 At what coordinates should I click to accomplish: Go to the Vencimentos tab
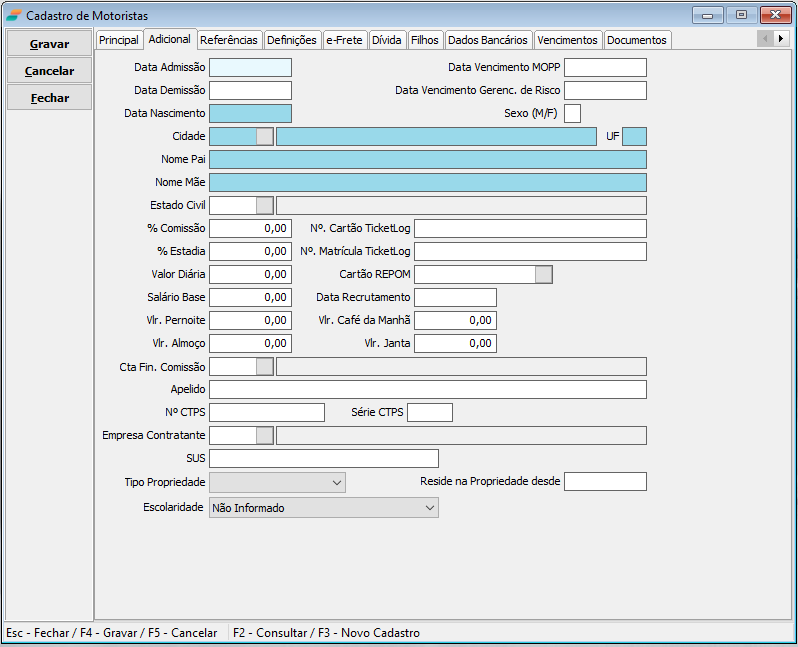pos(567,40)
